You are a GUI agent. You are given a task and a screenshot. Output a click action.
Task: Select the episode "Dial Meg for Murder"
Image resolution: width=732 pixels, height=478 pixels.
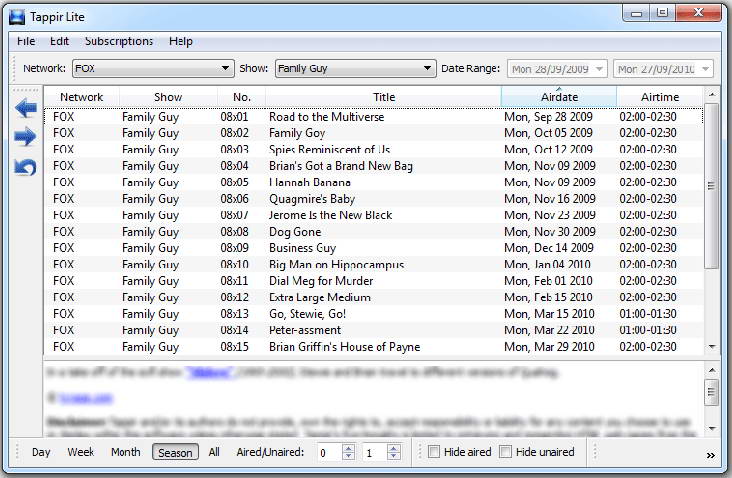[373, 281]
